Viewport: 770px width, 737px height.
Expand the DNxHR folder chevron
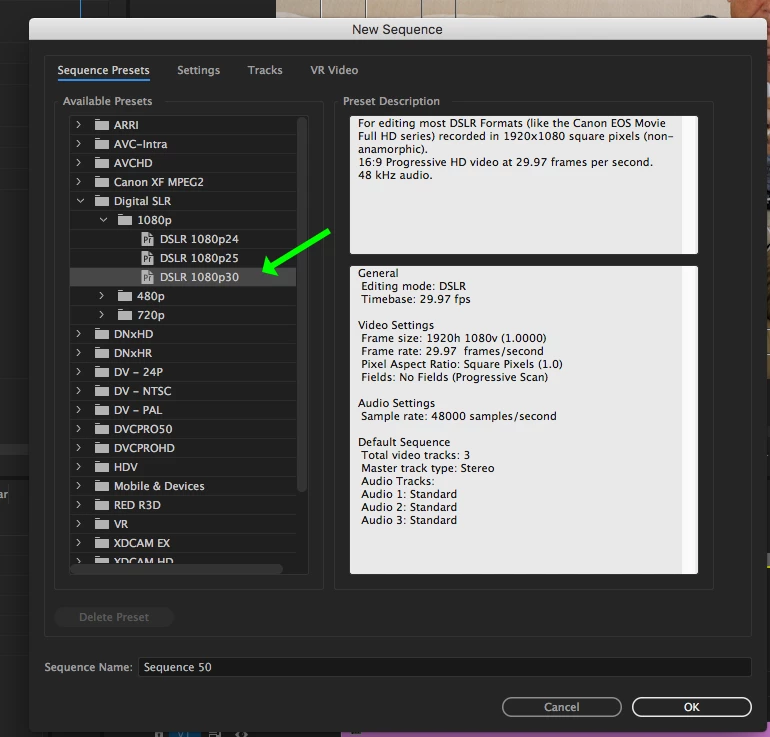pyautogui.click(x=79, y=353)
